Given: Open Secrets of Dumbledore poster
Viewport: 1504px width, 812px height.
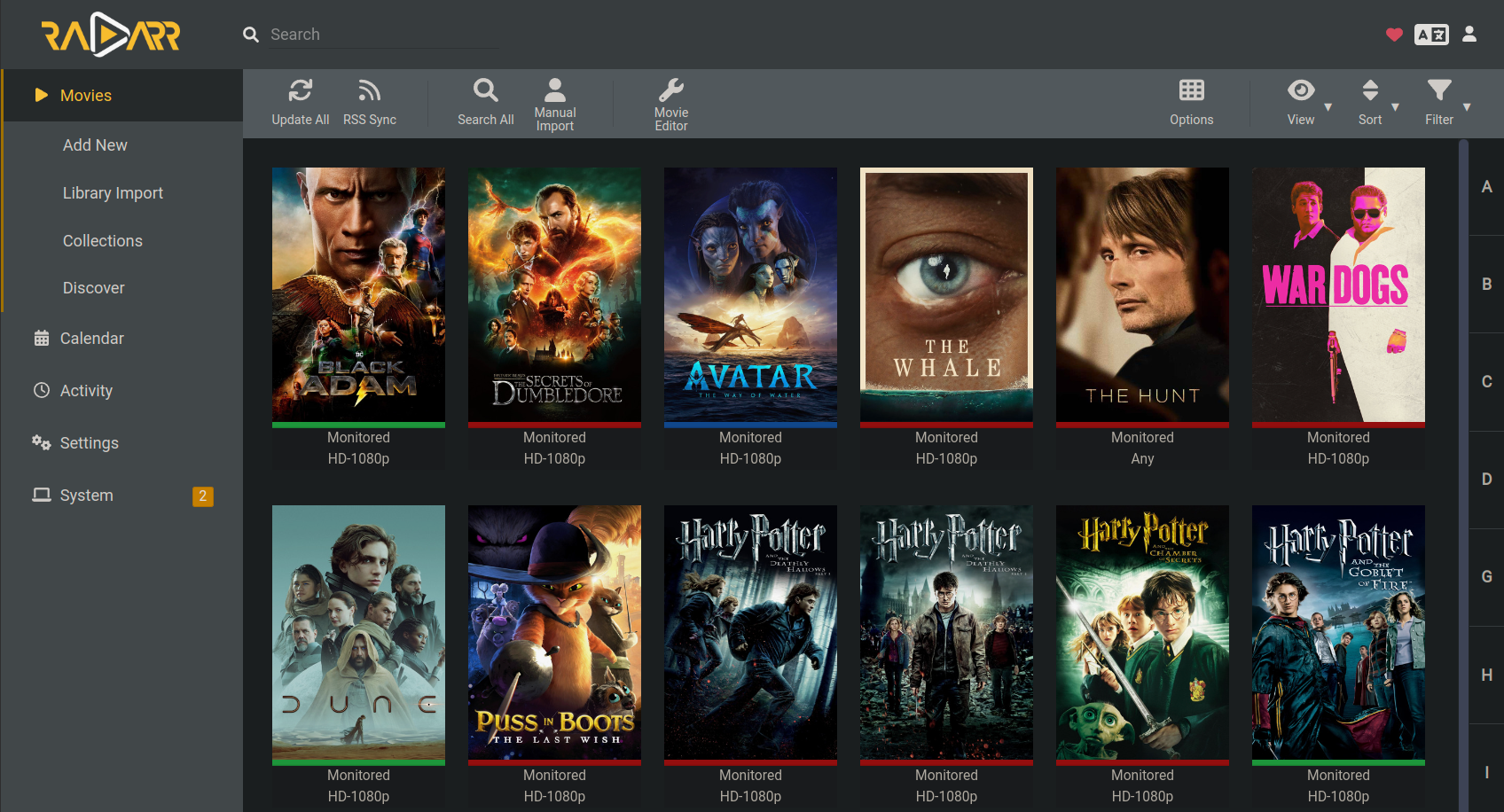Looking at the screenshot, I should coord(554,294).
